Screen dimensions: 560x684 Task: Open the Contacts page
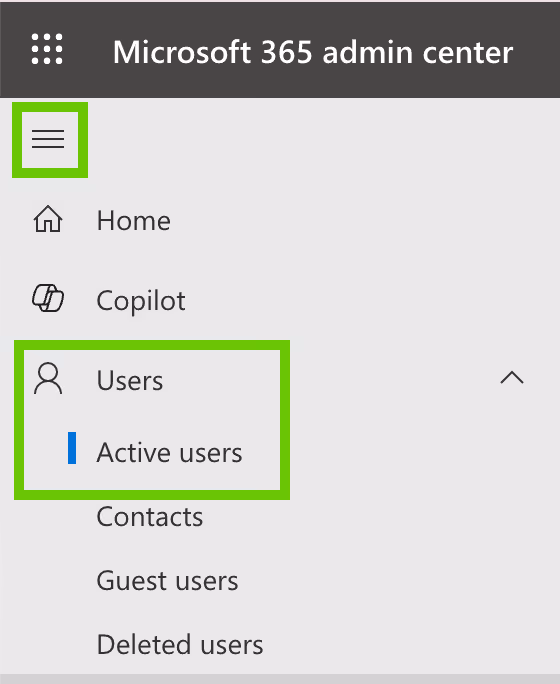[x=150, y=516]
